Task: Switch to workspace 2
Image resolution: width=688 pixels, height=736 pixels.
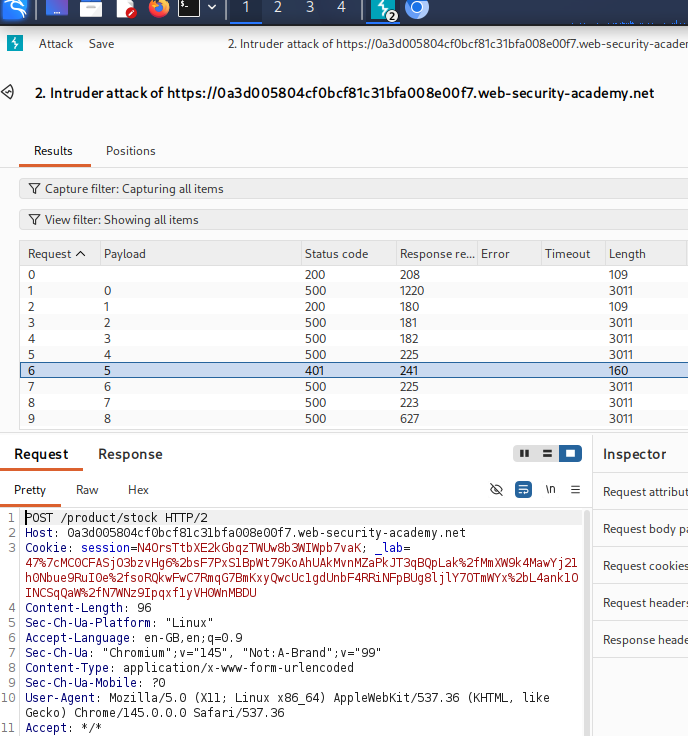Action: point(278,8)
